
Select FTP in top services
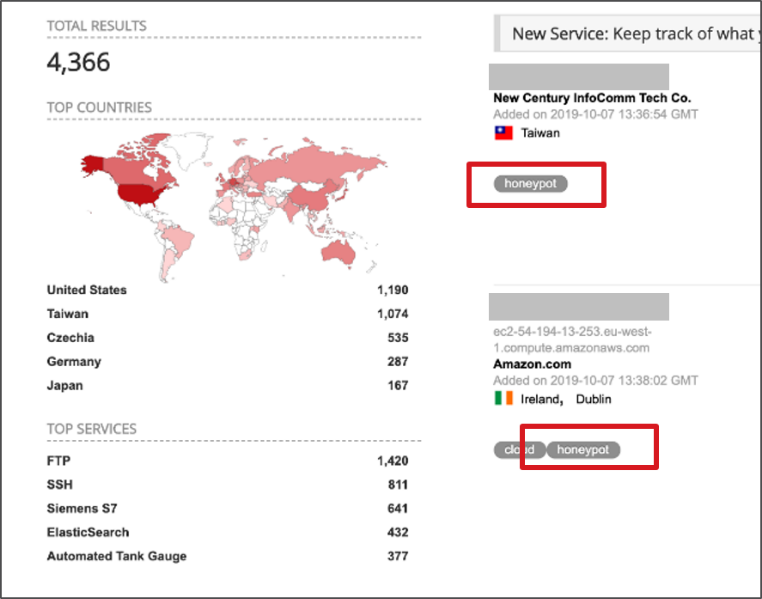click(x=59, y=461)
